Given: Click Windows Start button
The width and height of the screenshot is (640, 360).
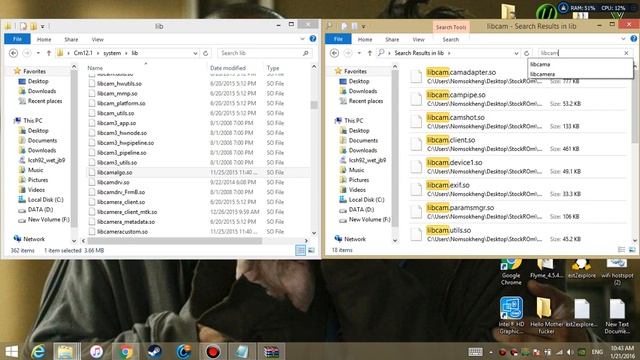Looking at the screenshot, I should [11, 351].
